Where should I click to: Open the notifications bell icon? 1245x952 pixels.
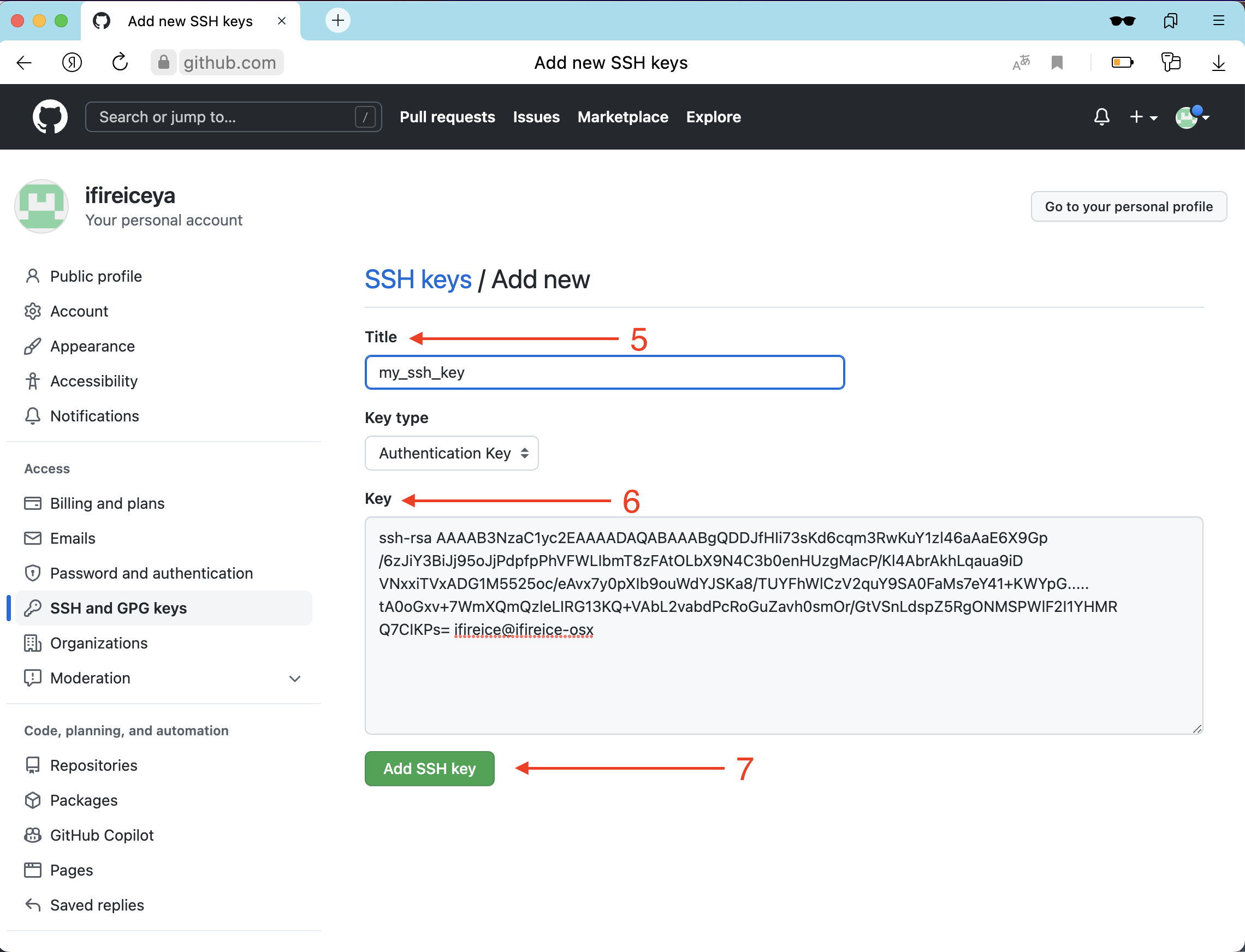pyautogui.click(x=1101, y=117)
